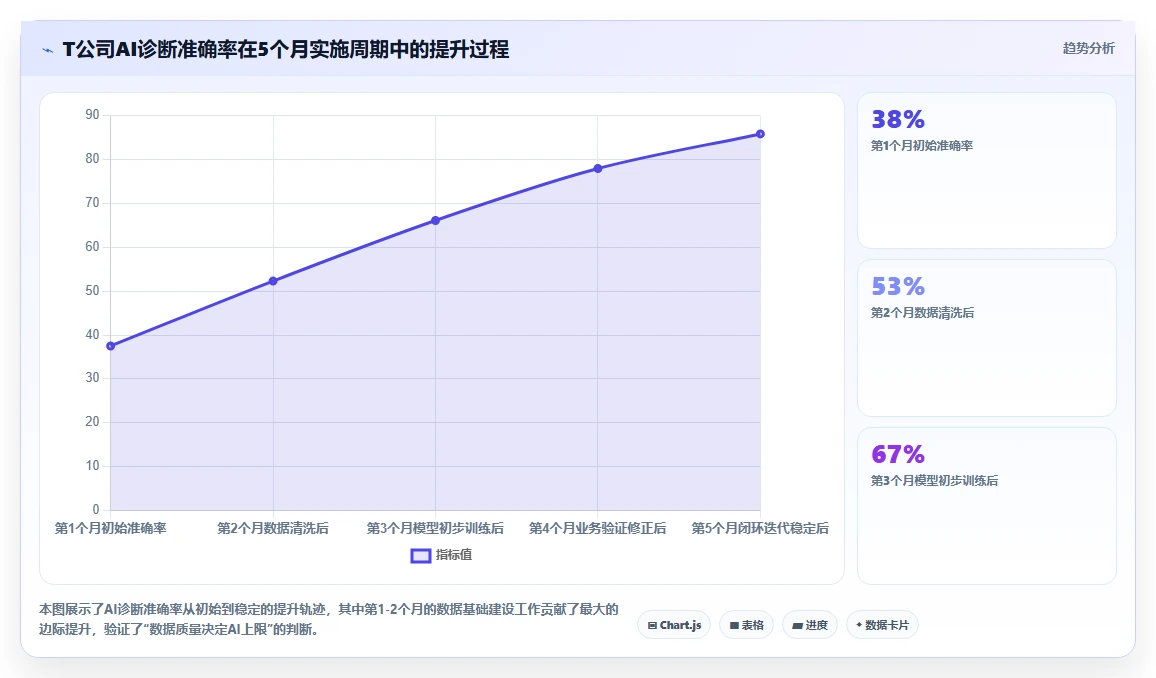1156x678 pixels.
Task: Select the 进度 tag chip
Action: pos(809,625)
